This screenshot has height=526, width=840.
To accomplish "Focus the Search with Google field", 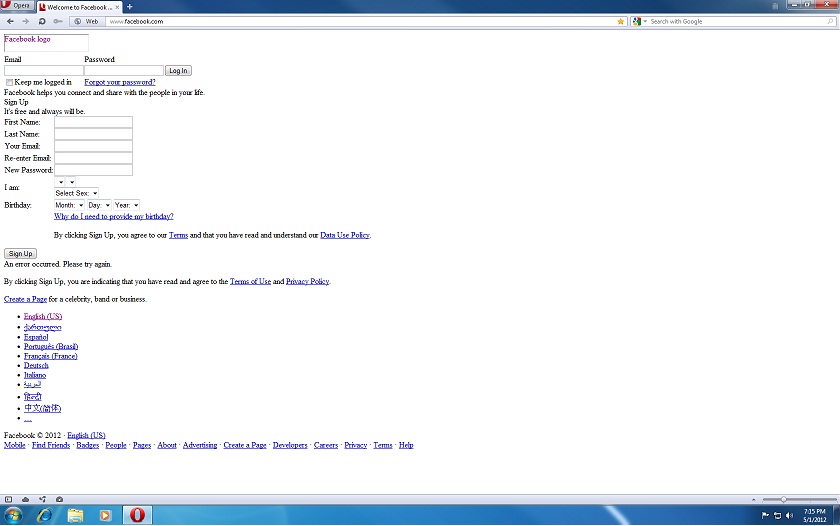I will pyautogui.click(x=737, y=21).
